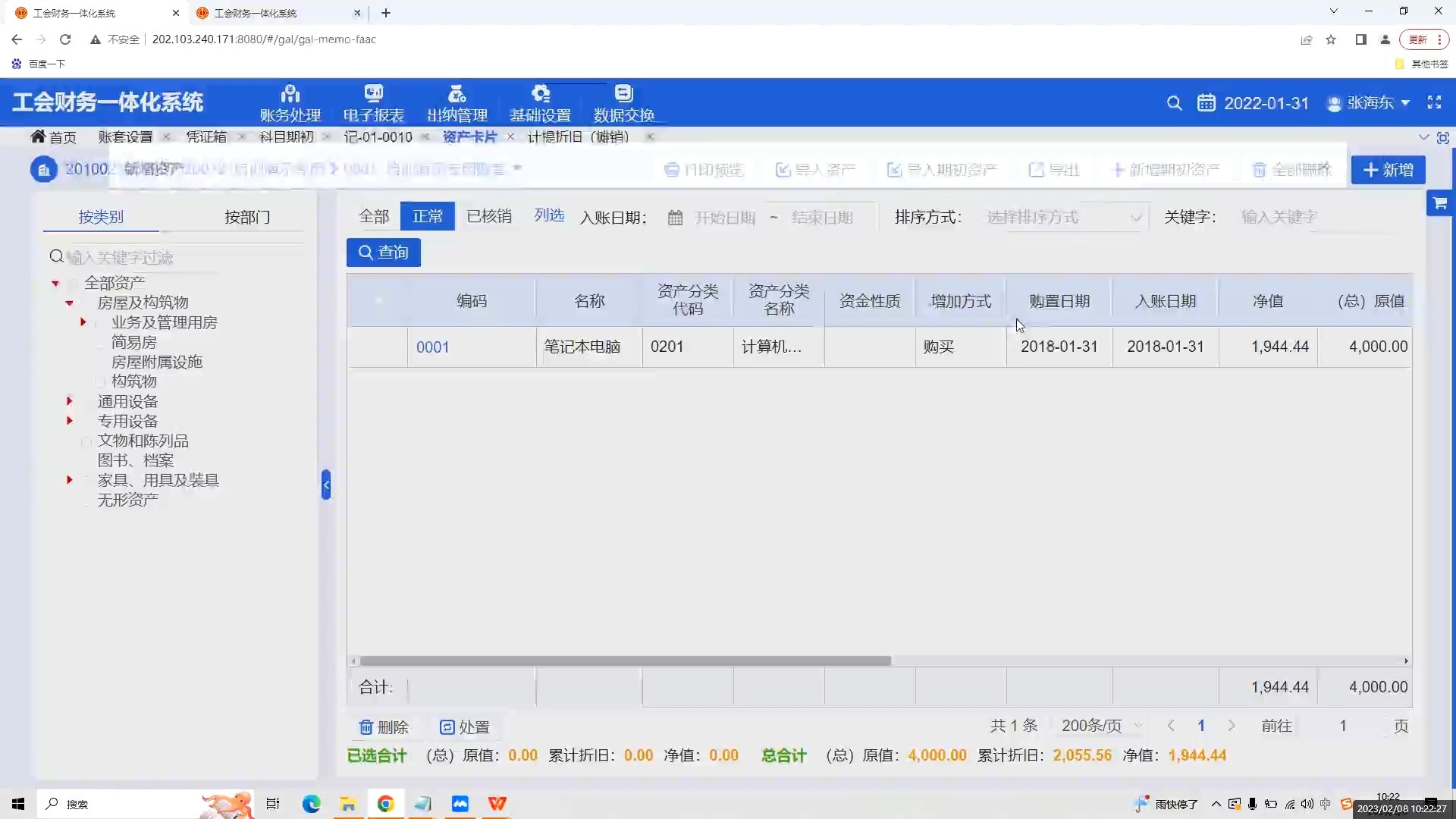This screenshot has height=819, width=1456.
Task: Click the blue 新增 button
Action: pyautogui.click(x=1388, y=170)
